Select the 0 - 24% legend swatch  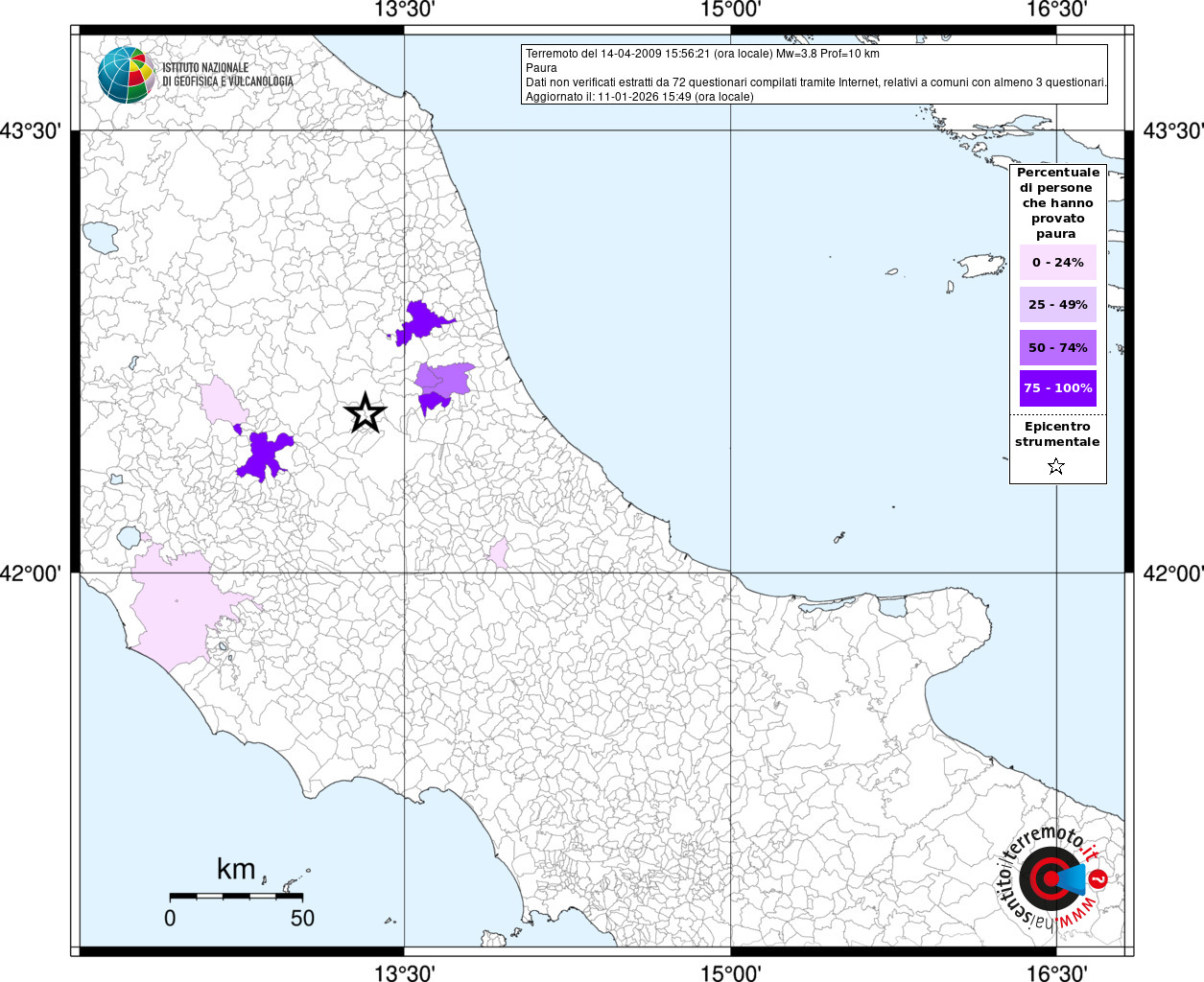1057,262
